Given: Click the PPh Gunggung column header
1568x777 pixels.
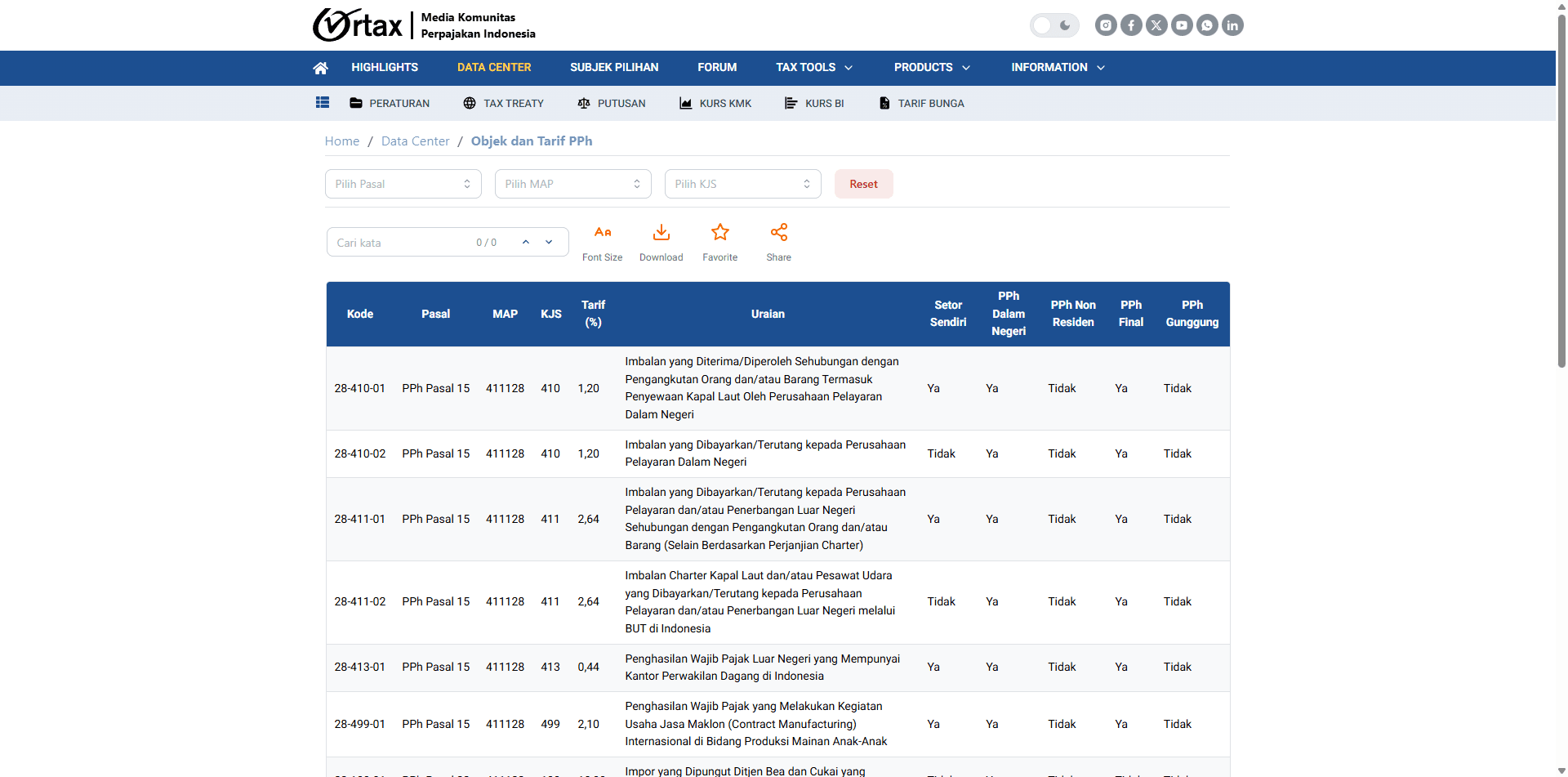Looking at the screenshot, I should tap(1192, 314).
